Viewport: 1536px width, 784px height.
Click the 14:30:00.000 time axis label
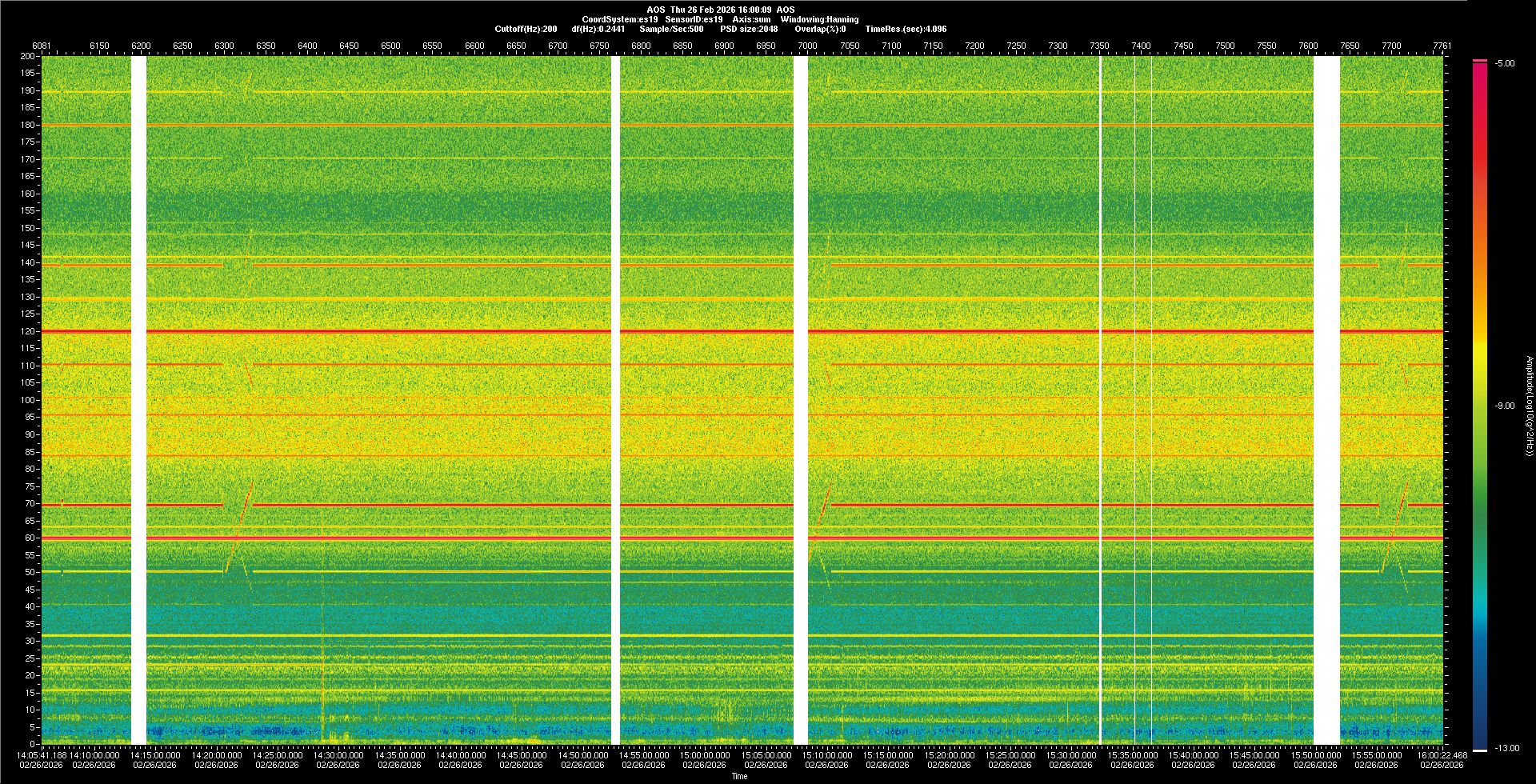click(x=338, y=754)
